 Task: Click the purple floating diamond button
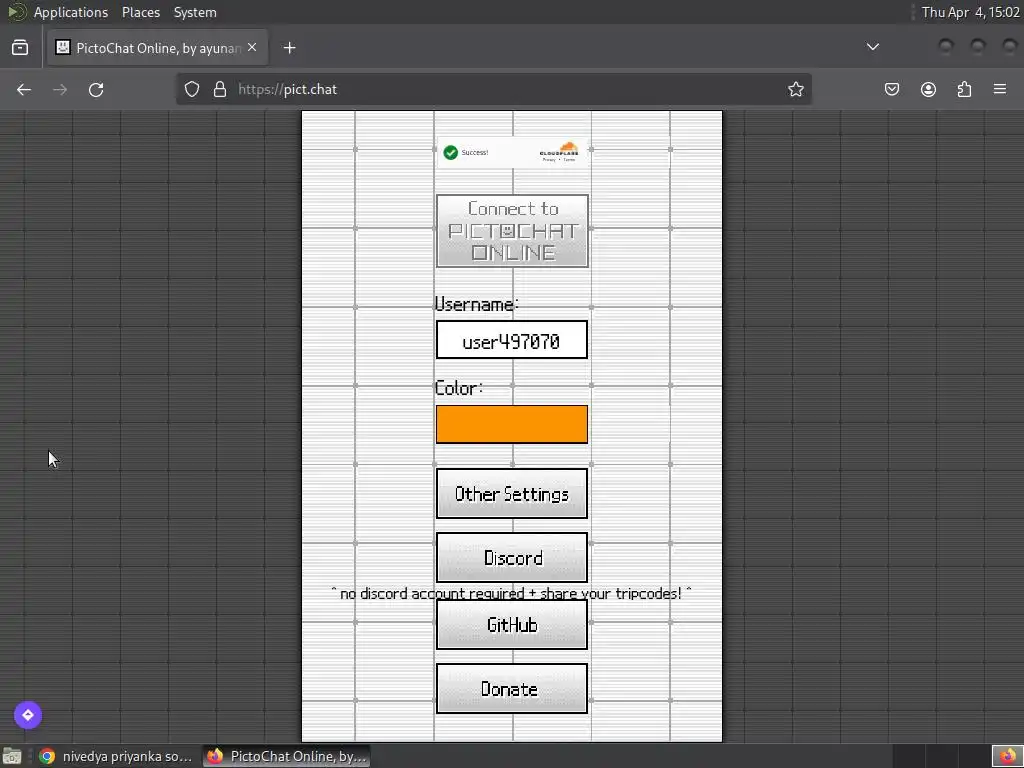tap(28, 714)
